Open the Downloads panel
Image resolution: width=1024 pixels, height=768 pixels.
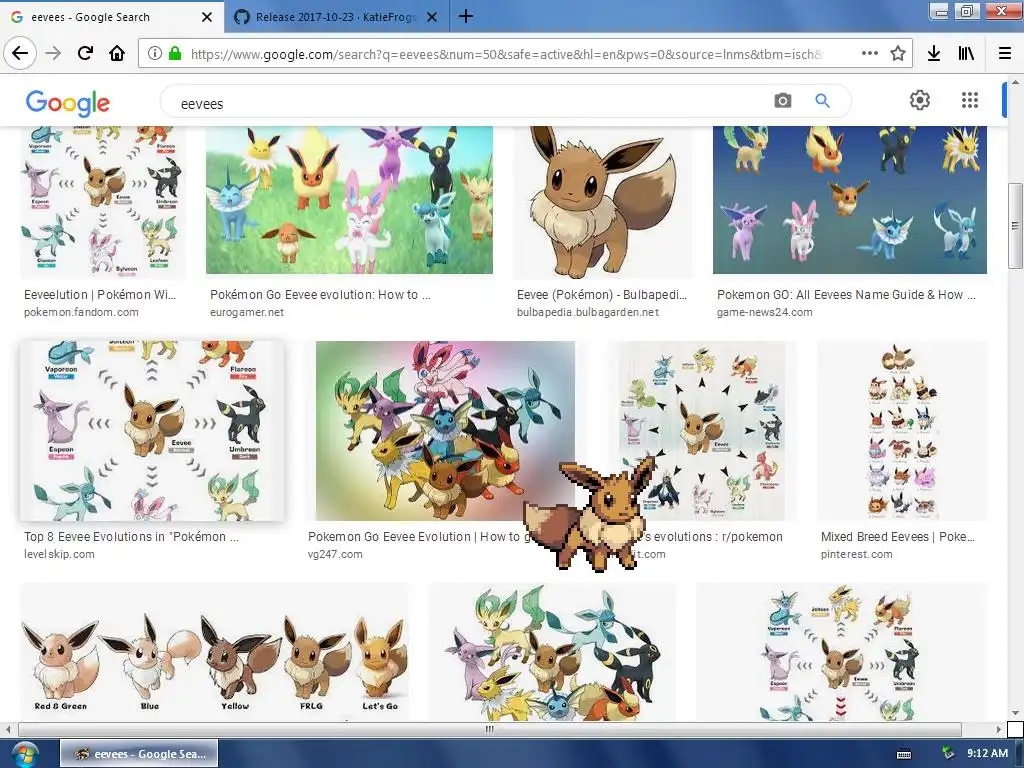pos(934,53)
